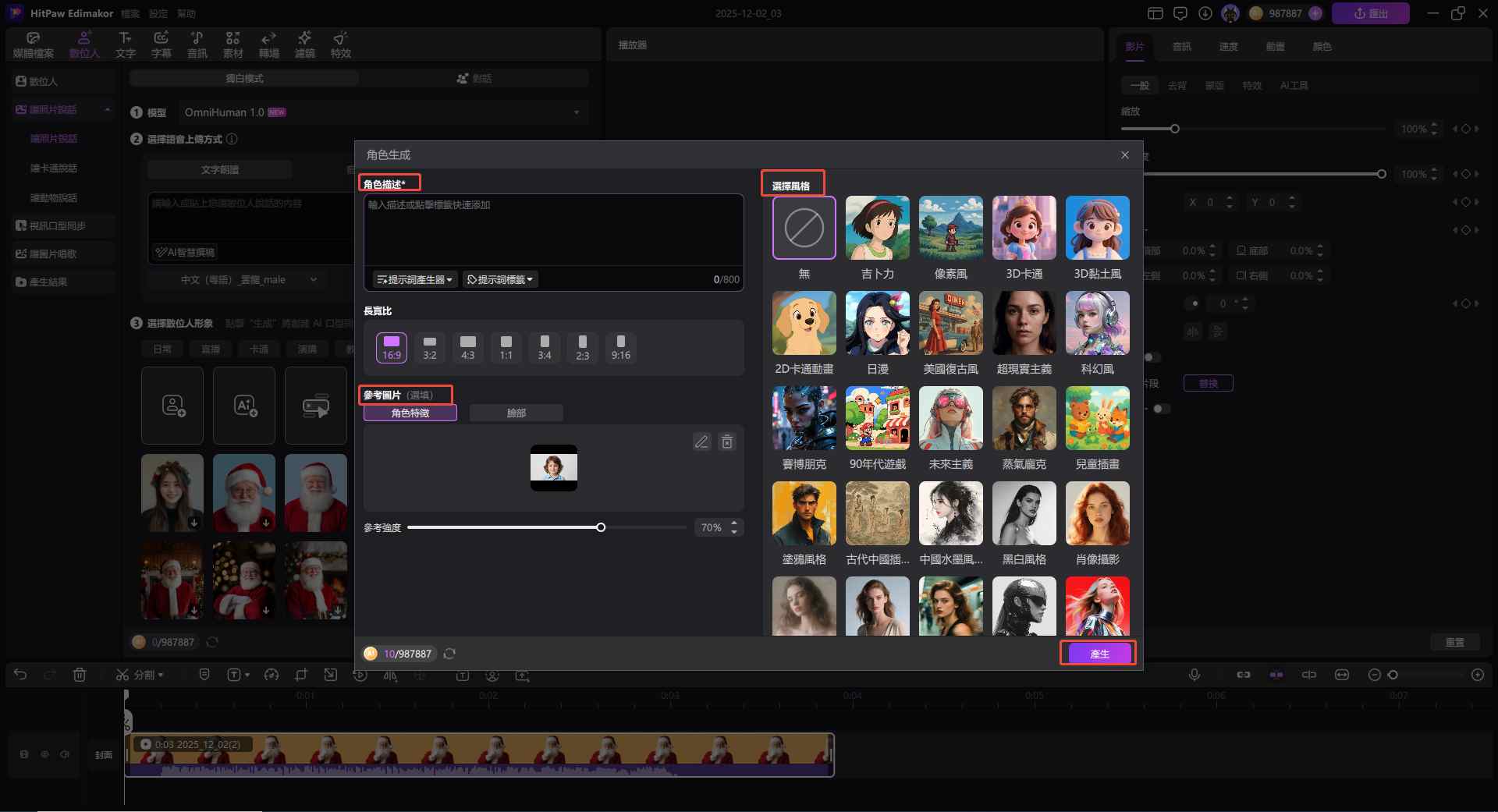Select the 9:16 aspect ratio option
The width and height of the screenshot is (1498, 812).
tap(620, 347)
